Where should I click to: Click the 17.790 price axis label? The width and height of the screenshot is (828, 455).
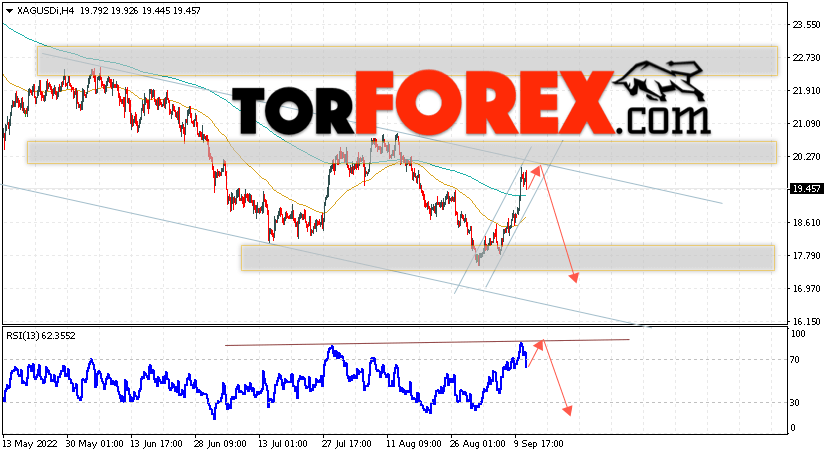pos(806,256)
